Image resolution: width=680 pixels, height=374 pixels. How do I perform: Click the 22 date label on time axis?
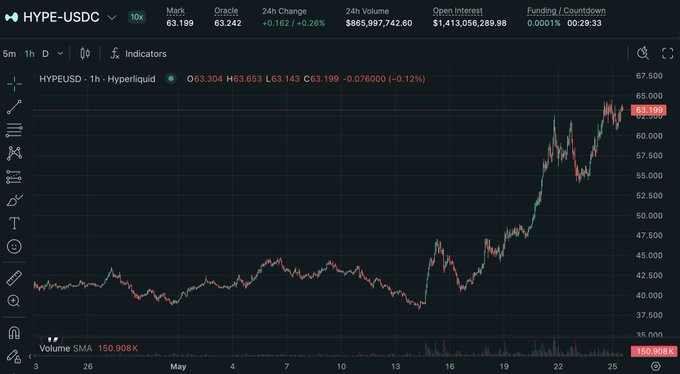click(x=558, y=367)
